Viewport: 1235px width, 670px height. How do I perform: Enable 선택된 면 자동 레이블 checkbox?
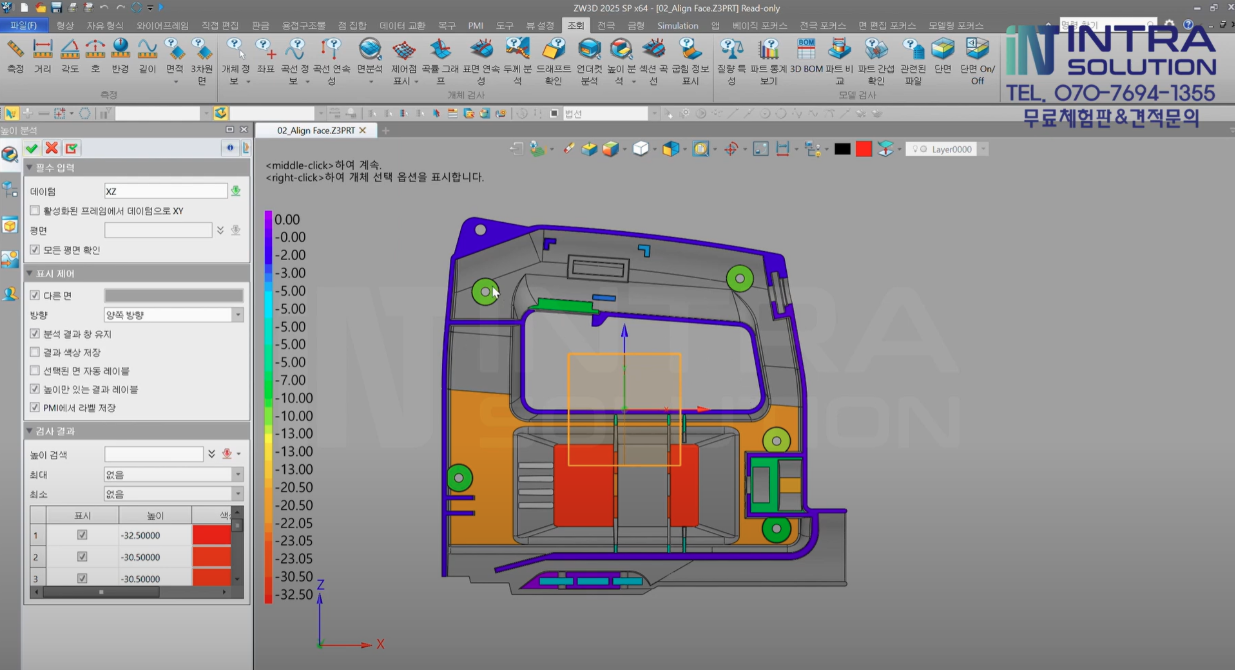tap(35, 371)
